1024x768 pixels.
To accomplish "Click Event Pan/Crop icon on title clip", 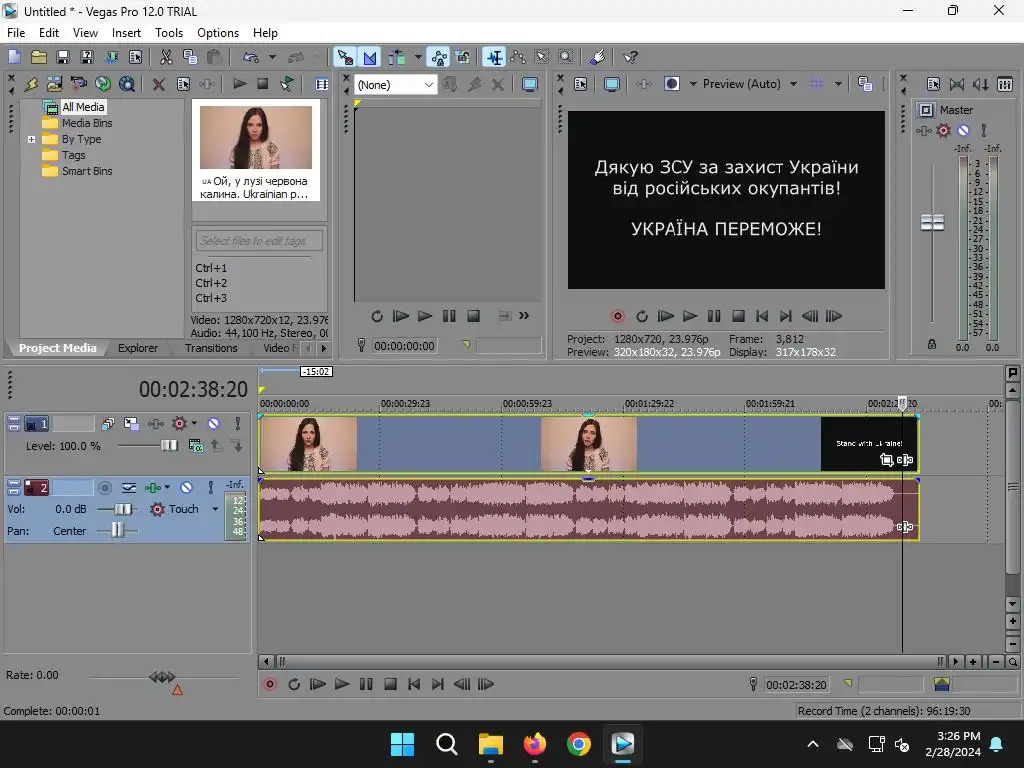I will 886,460.
